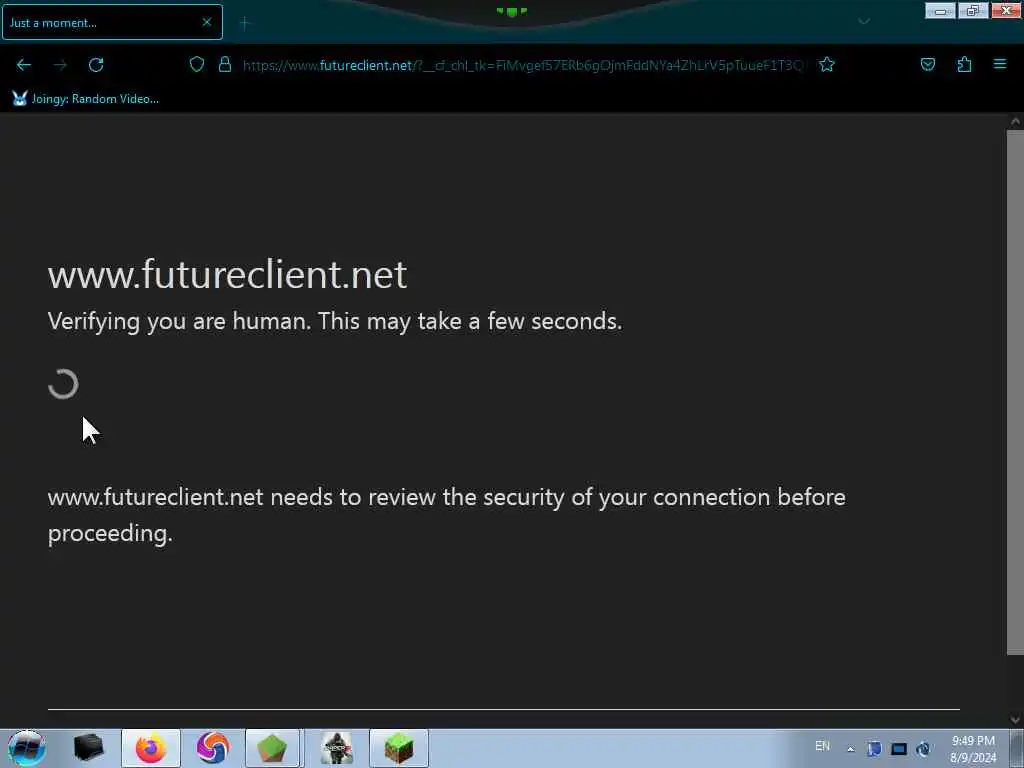Minimize the browser window
Image resolution: width=1024 pixels, height=768 pixels.
click(x=940, y=10)
